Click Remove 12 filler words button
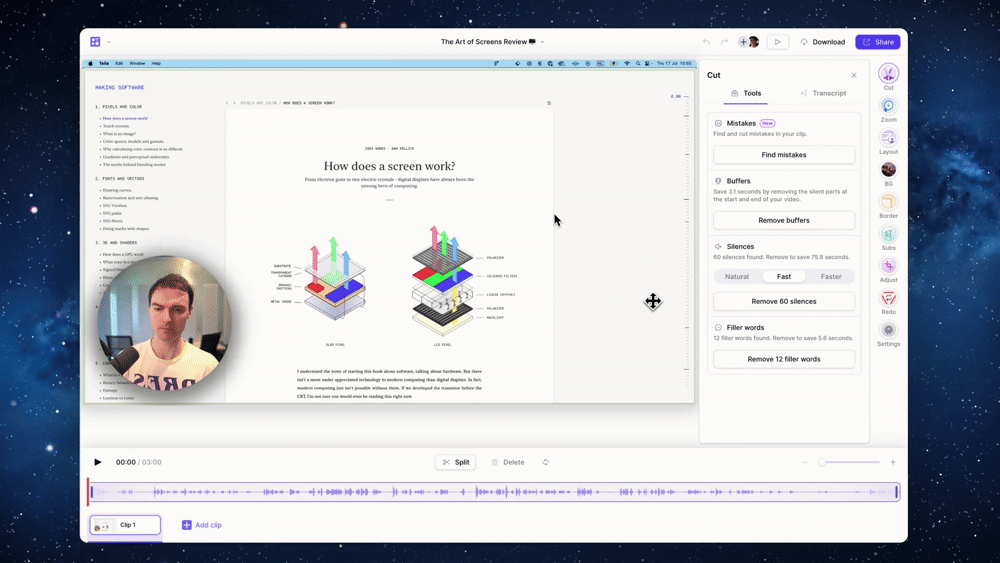 pos(784,359)
